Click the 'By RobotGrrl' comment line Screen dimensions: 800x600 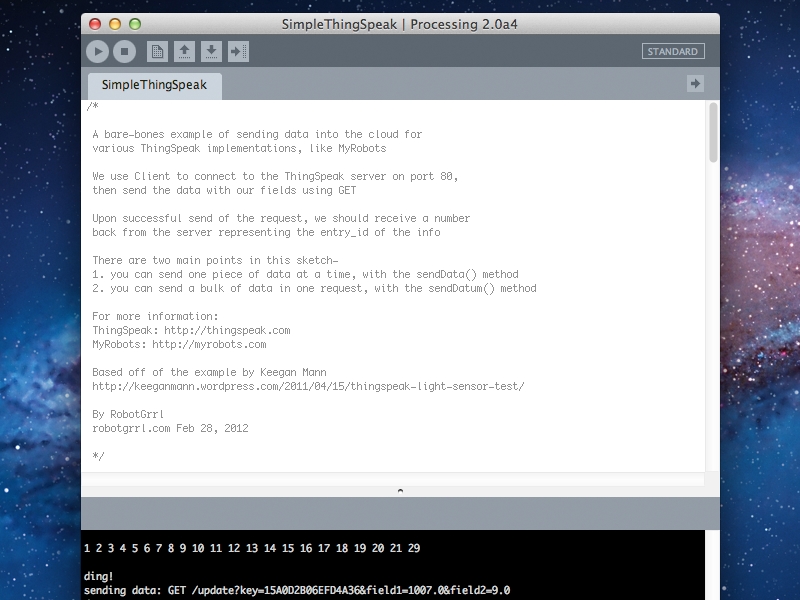128,414
